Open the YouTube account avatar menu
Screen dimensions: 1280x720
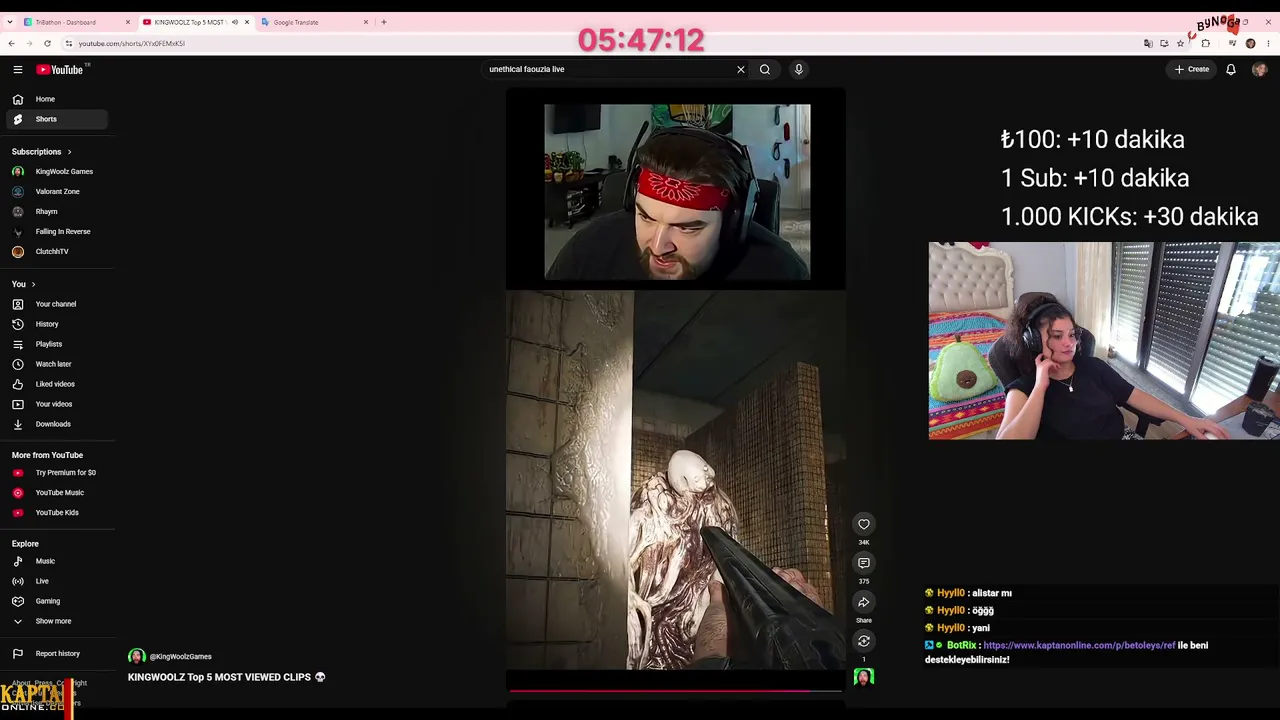pyautogui.click(x=1259, y=69)
